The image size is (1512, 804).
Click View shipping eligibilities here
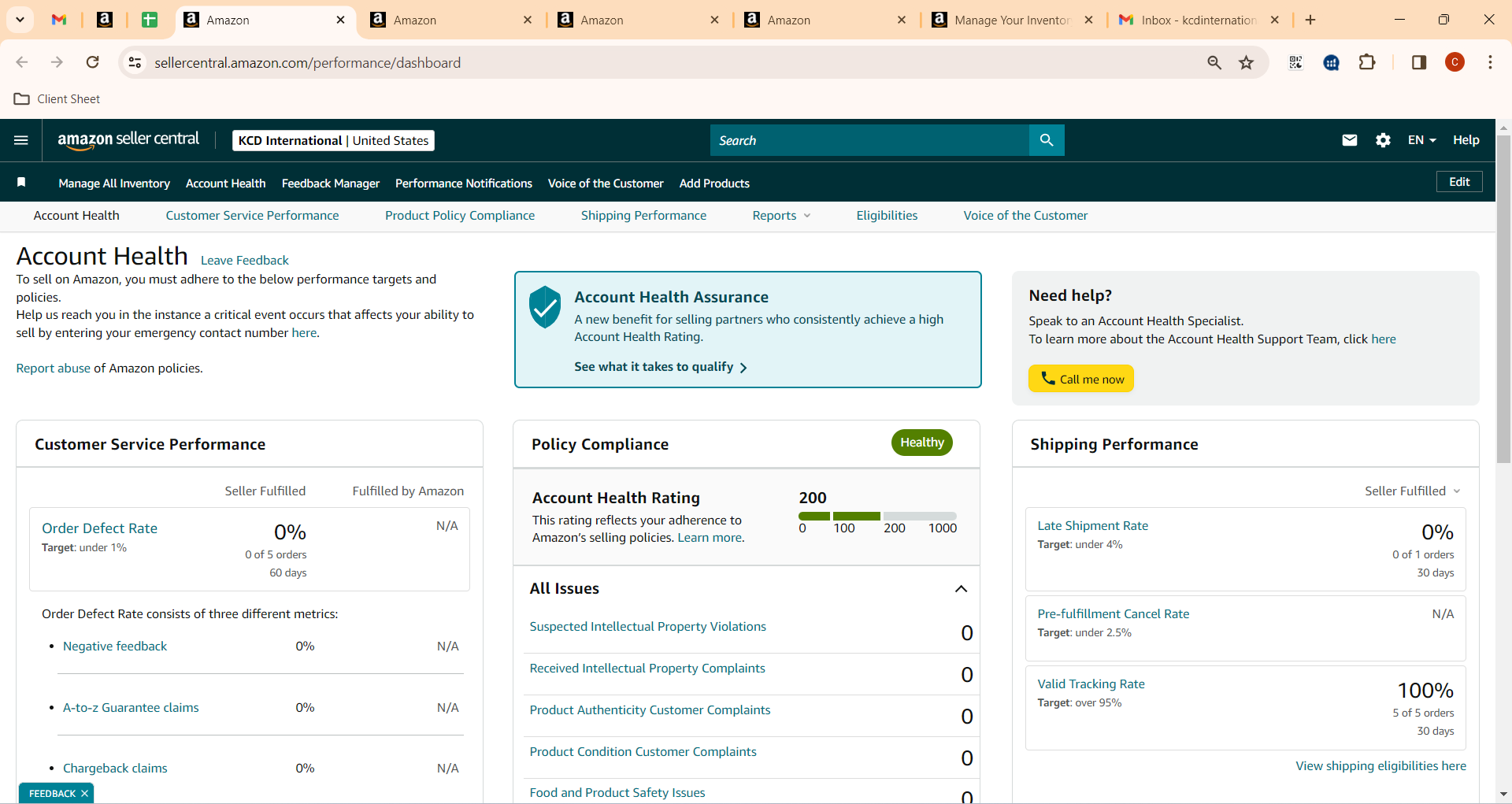(x=1380, y=766)
